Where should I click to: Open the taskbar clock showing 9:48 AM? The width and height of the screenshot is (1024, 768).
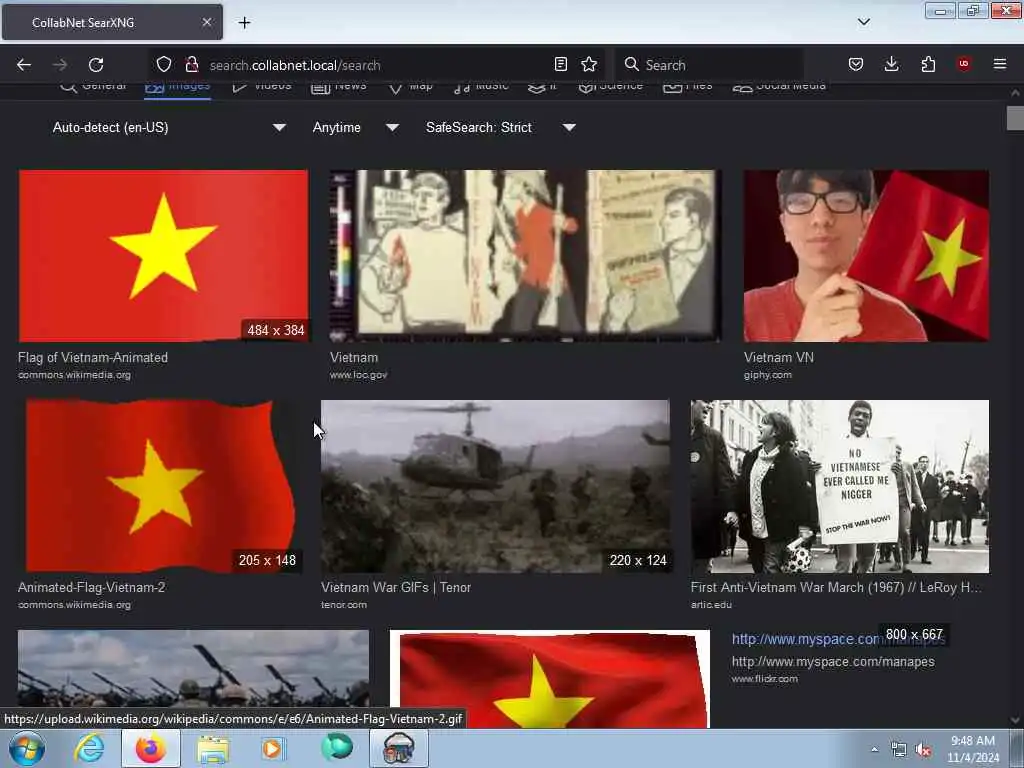tap(973, 749)
